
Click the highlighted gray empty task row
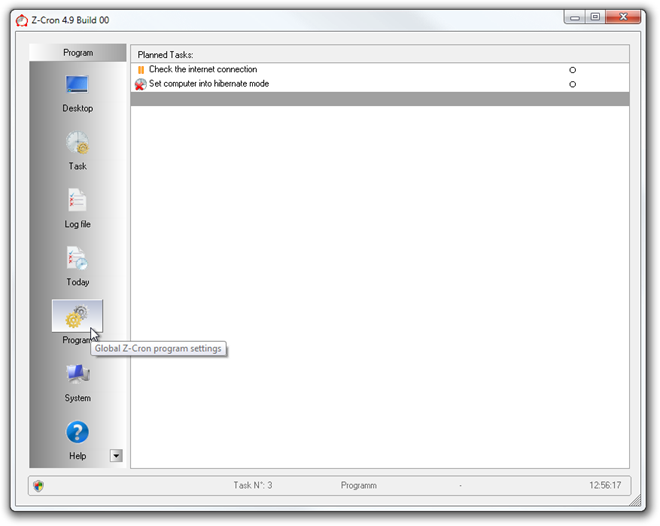380,99
